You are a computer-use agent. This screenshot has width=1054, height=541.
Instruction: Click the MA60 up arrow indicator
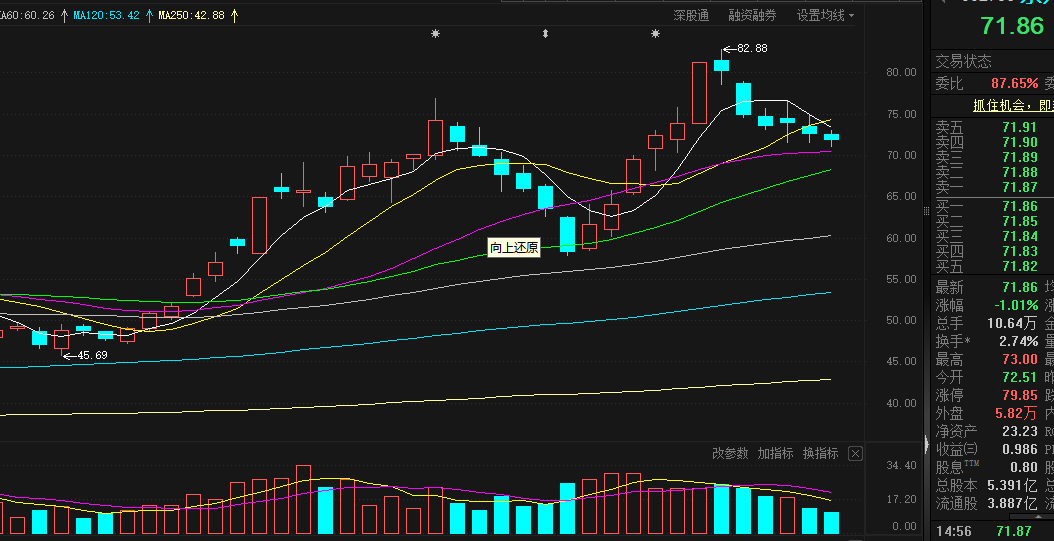[x=64, y=15]
